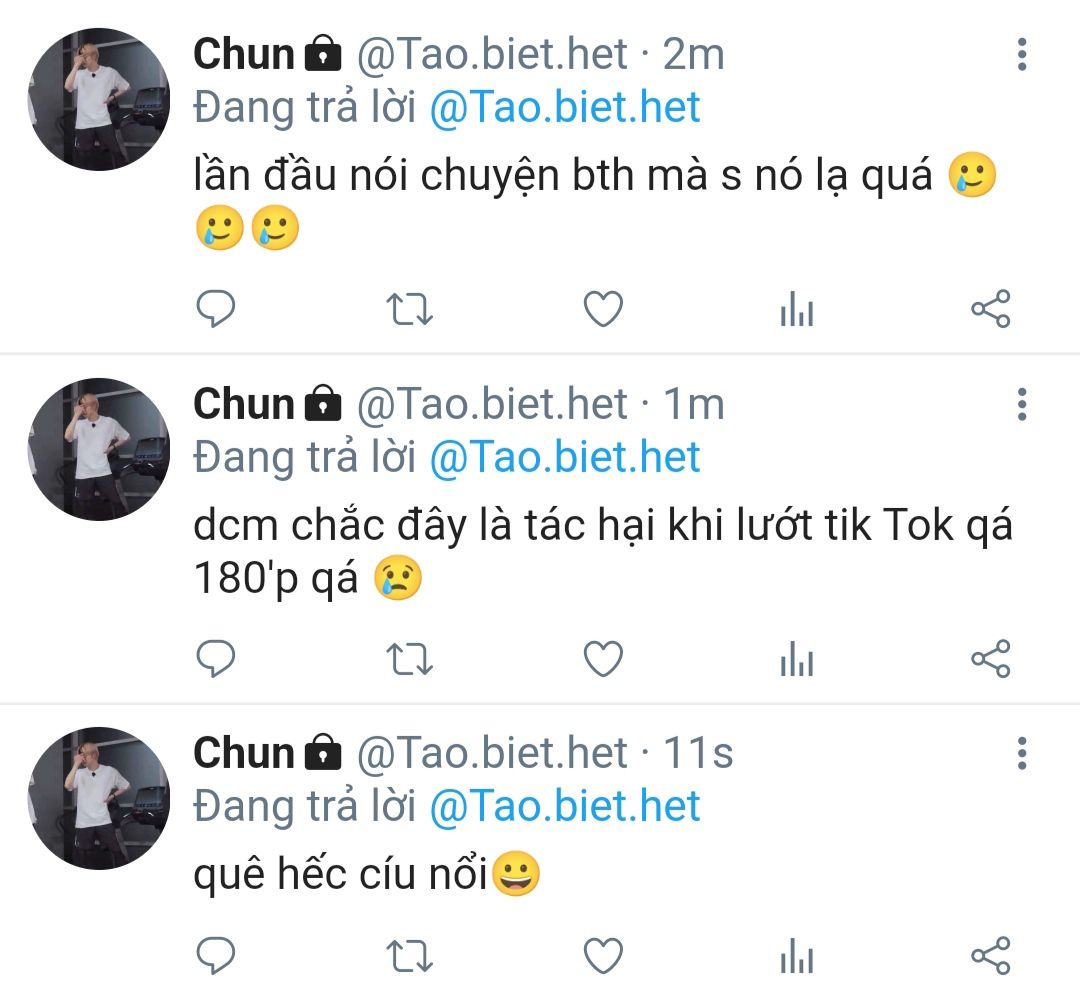
Task: Retweet the "quê hếc cíu nổi" tweet
Action: coord(409,956)
